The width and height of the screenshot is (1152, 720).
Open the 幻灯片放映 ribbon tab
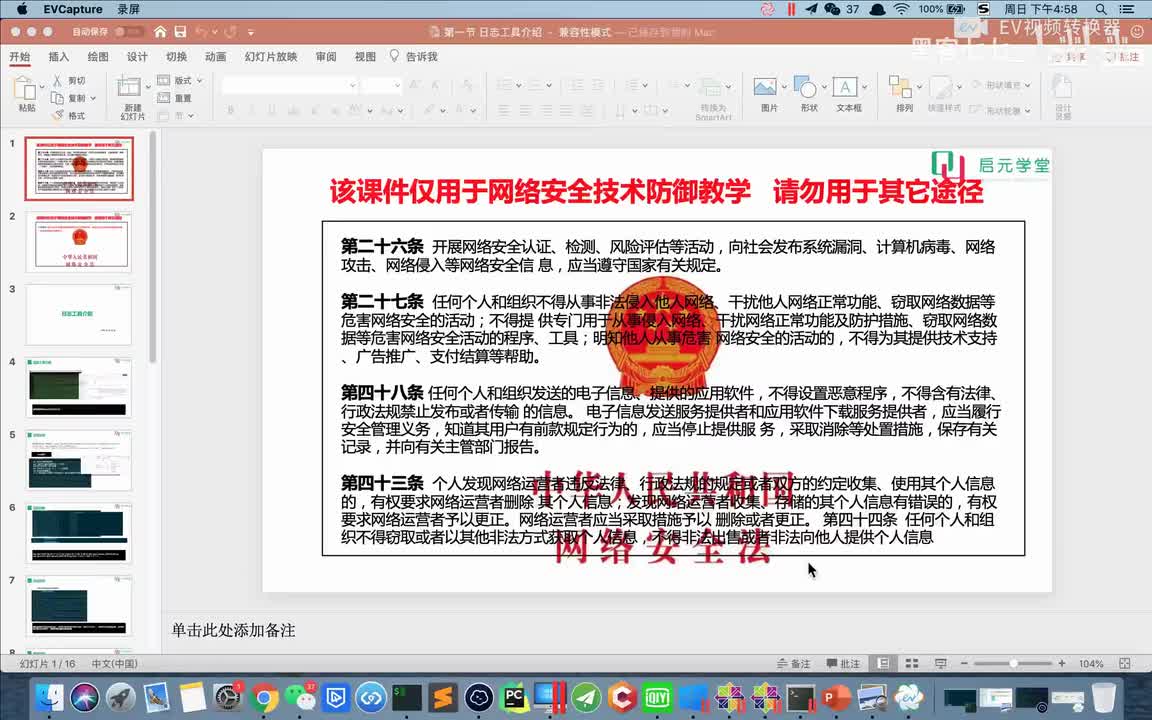point(270,57)
